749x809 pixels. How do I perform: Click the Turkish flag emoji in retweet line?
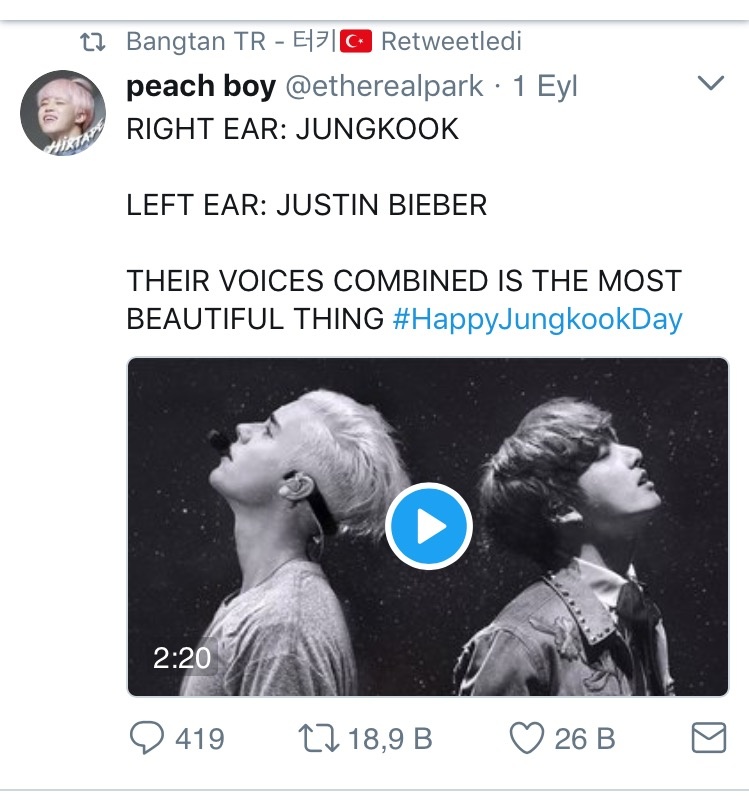click(356, 42)
